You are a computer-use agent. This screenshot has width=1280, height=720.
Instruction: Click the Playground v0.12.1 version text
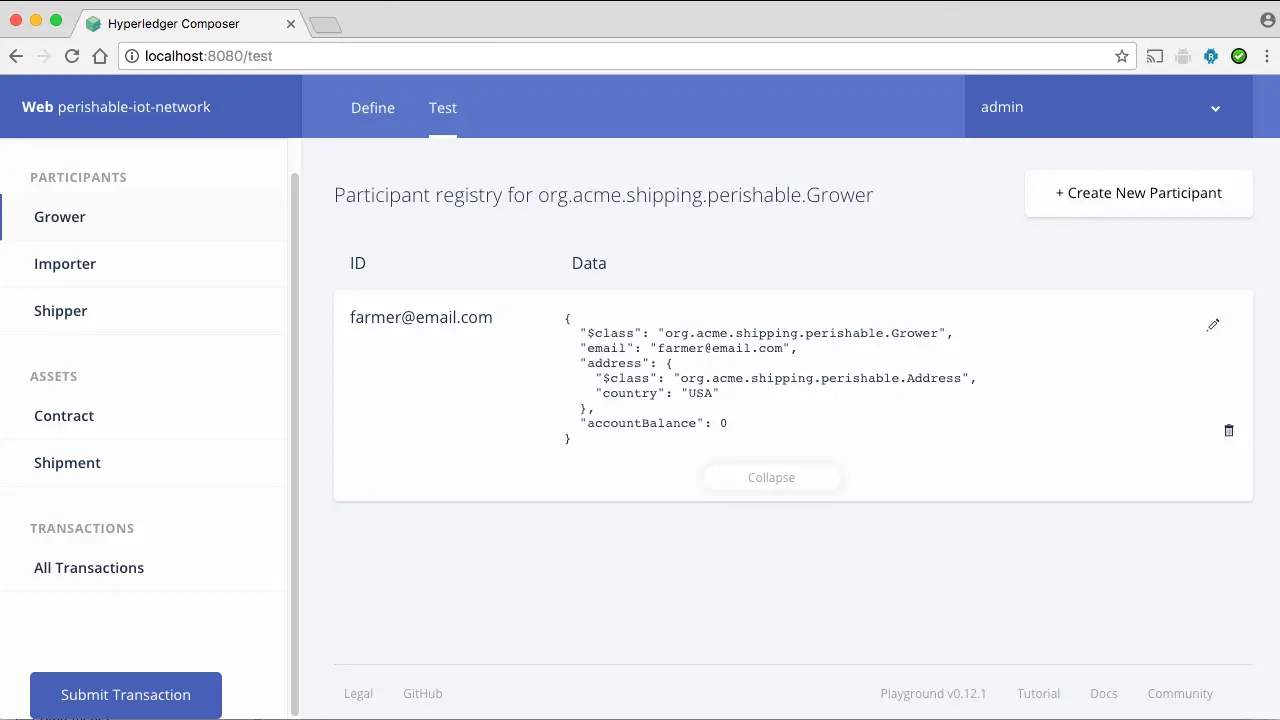933,694
